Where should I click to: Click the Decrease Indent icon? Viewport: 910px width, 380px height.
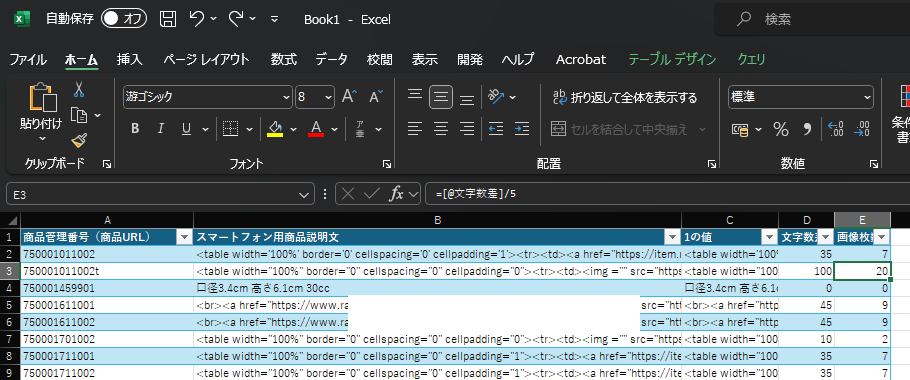496,129
